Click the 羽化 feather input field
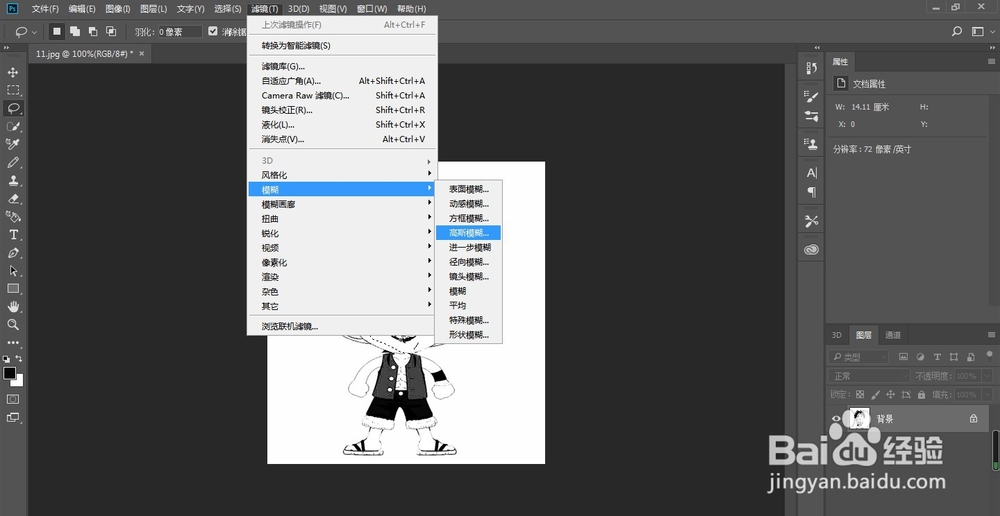Image resolution: width=1000 pixels, height=516 pixels. [180, 31]
